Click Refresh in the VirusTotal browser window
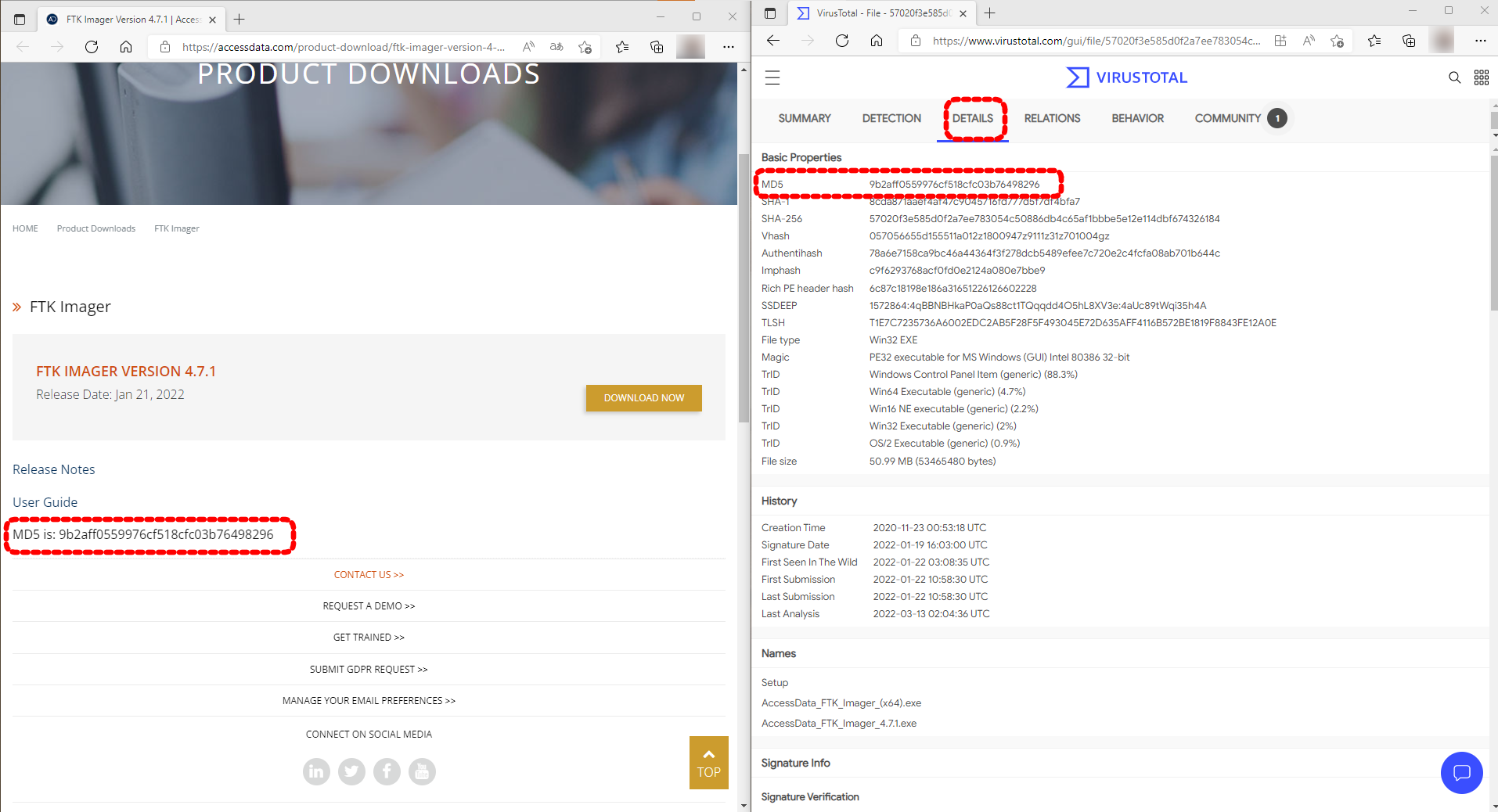The height and width of the screenshot is (812, 1498). coord(842,41)
